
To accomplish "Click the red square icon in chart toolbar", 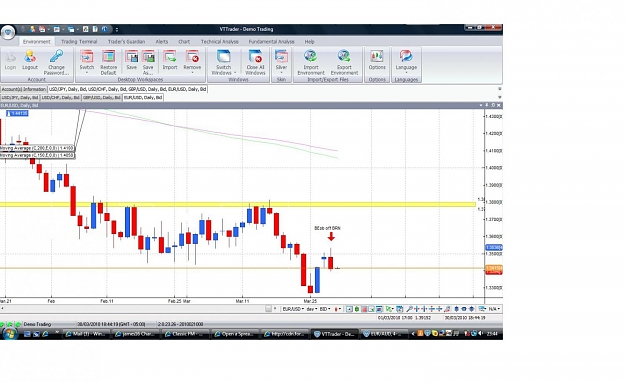I will click(364, 309).
